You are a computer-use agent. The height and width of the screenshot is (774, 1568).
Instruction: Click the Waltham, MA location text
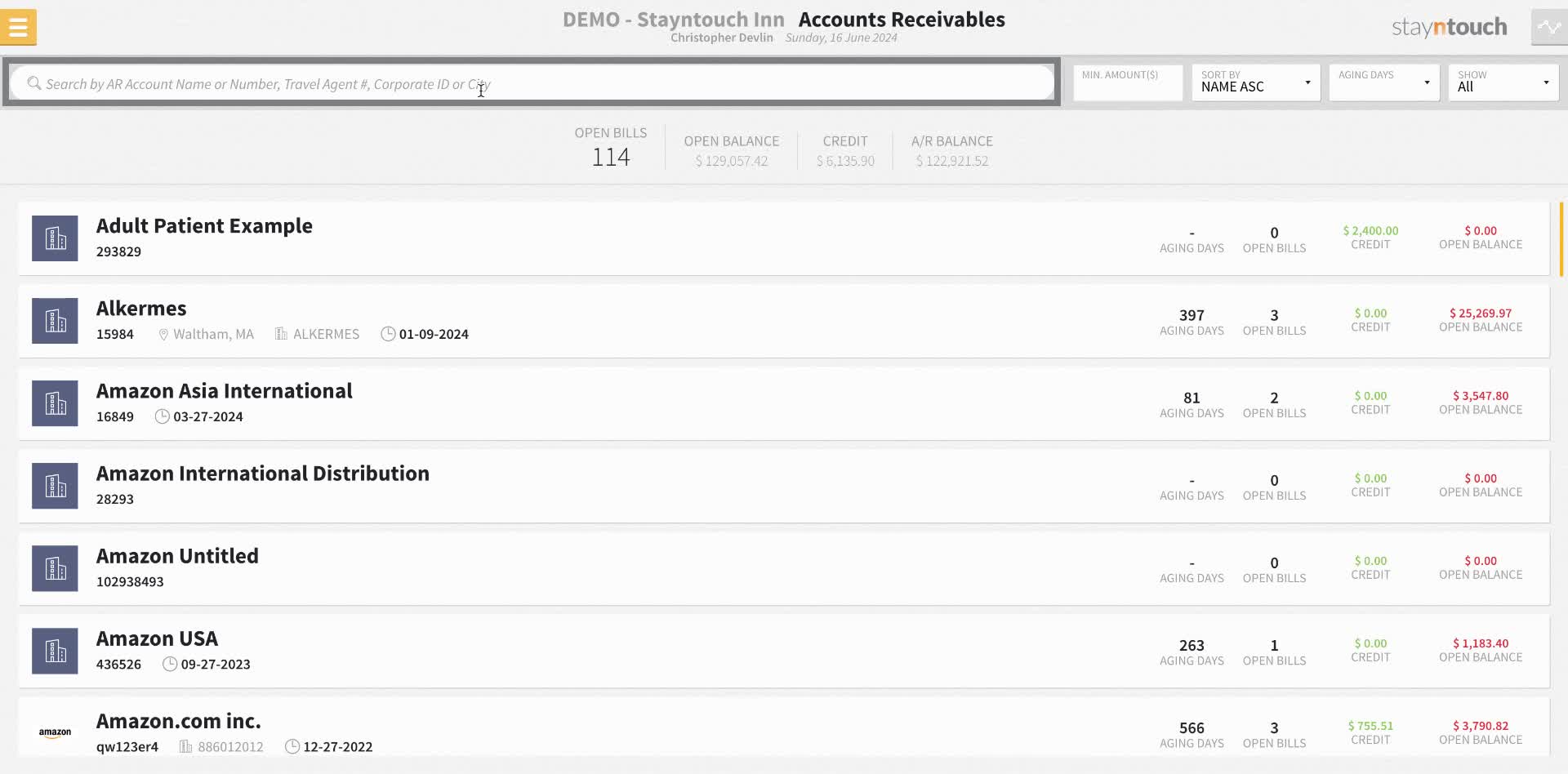[x=213, y=334]
